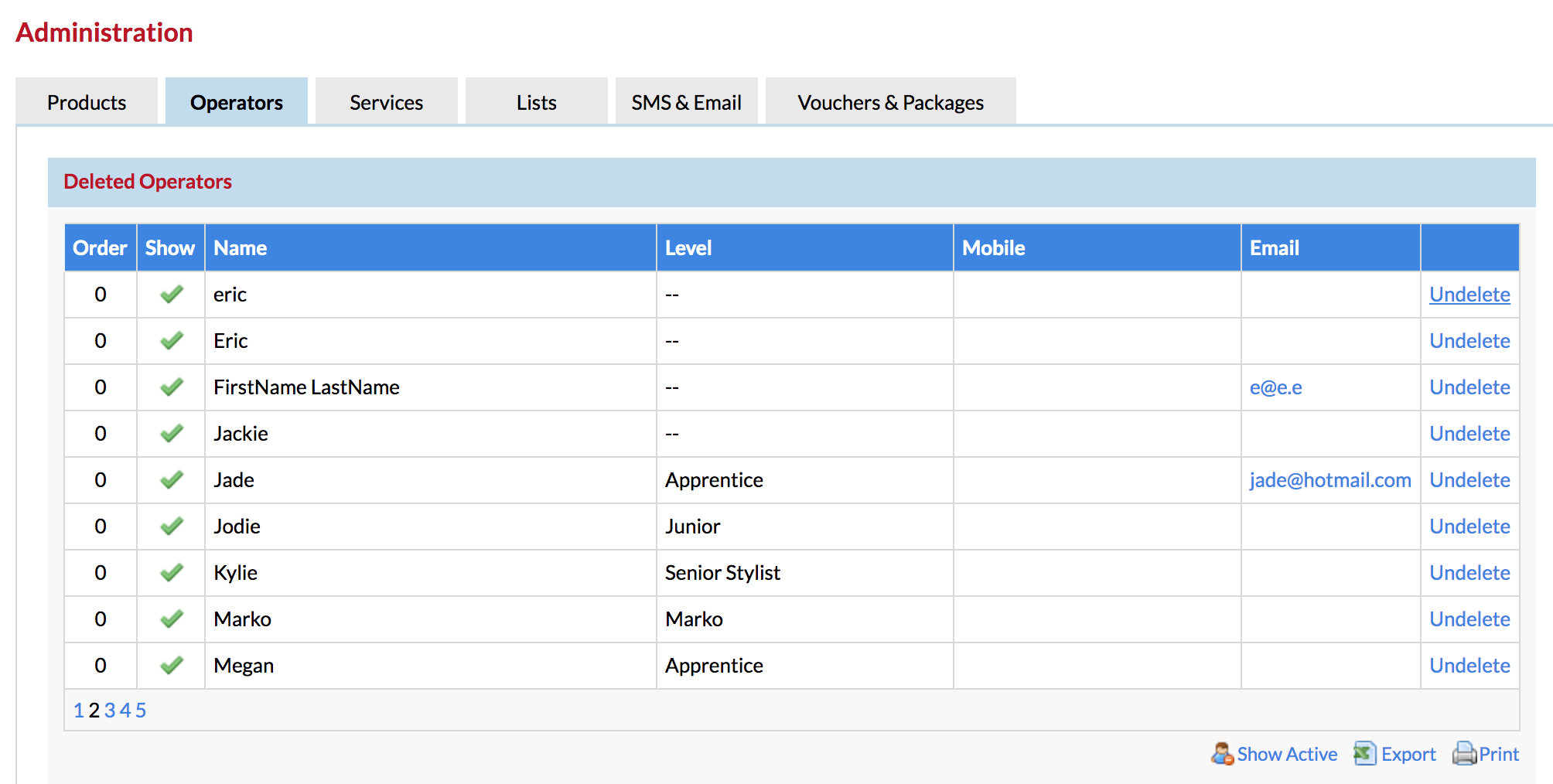Undelete FirstName LastName operator

pyautogui.click(x=1469, y=387)
